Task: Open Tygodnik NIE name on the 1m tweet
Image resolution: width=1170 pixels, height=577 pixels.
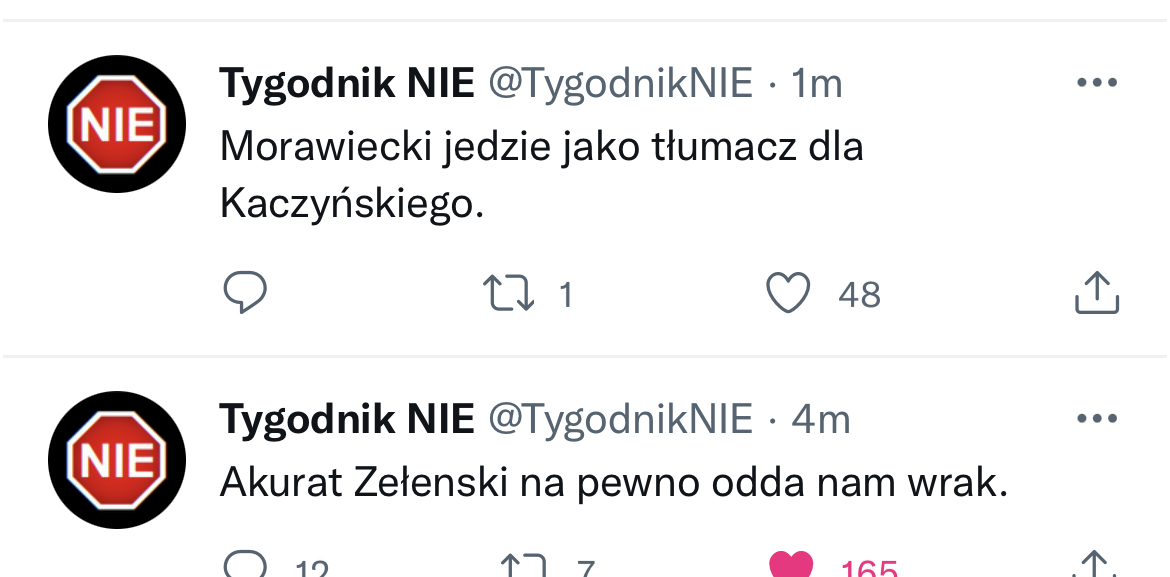Action: [x=346, y=84]
